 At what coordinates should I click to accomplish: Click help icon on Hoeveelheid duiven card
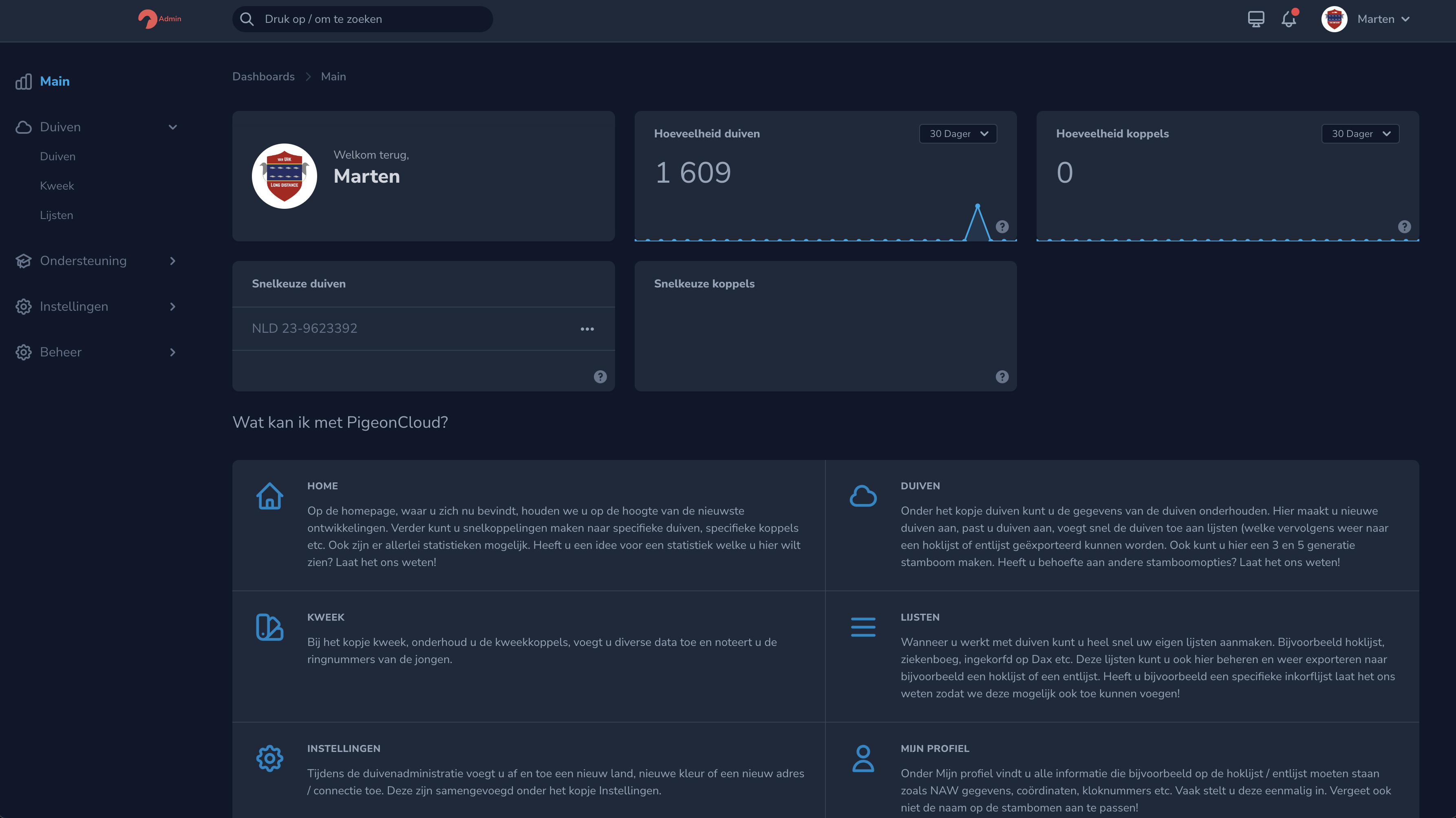coord(1002,227)
